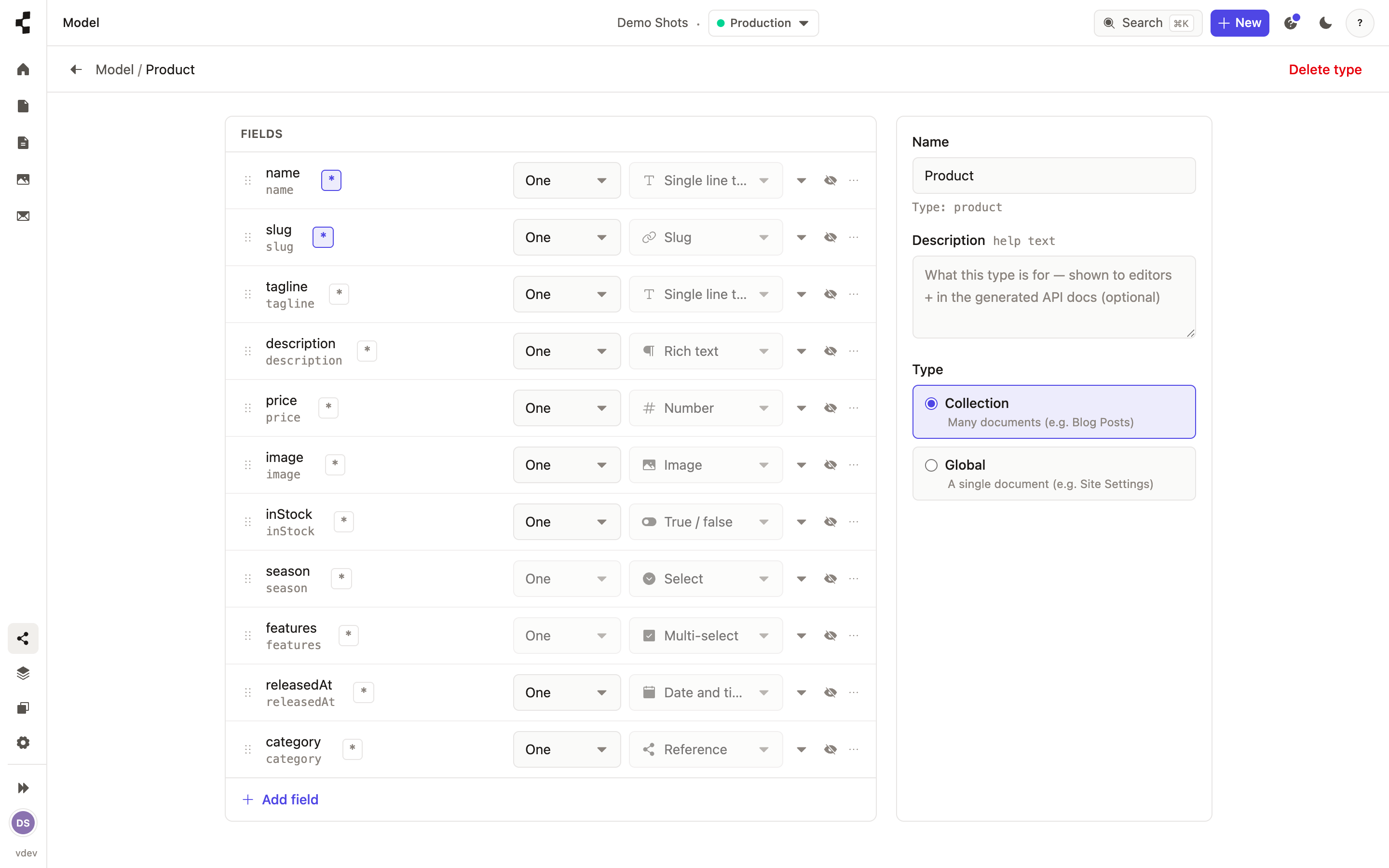
Task: Hide the image field with the eye icon
Action: [830, 465]
